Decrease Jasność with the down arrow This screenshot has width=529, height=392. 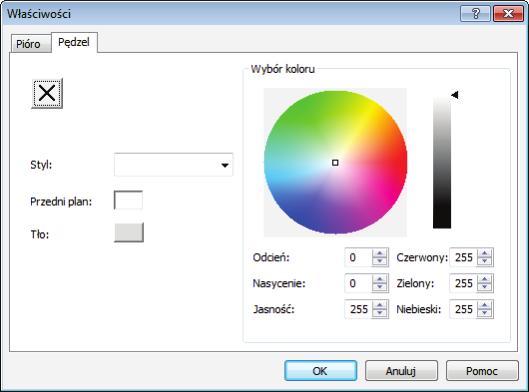[380, 313]
